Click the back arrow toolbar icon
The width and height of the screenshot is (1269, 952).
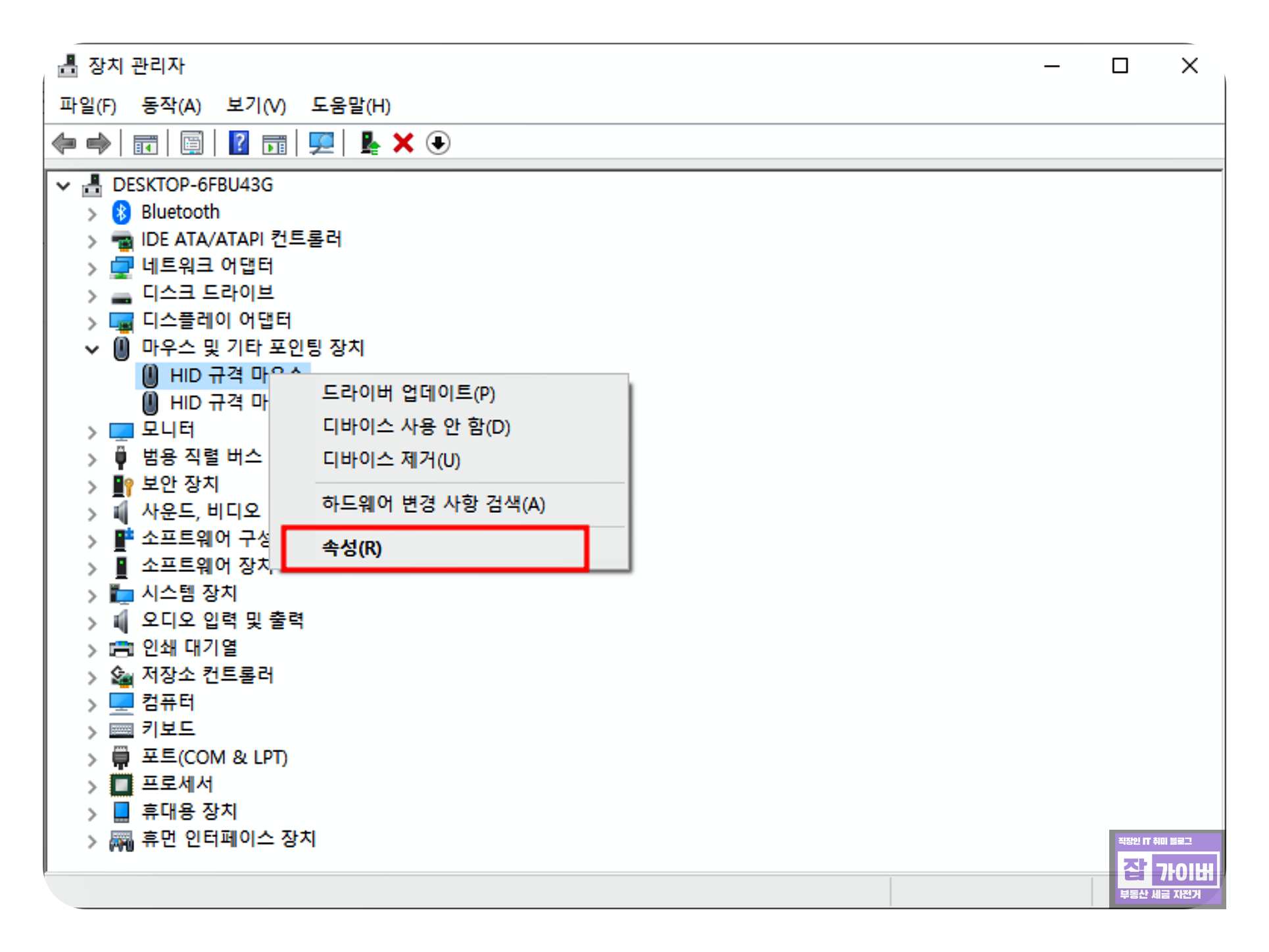pos(64,143)
